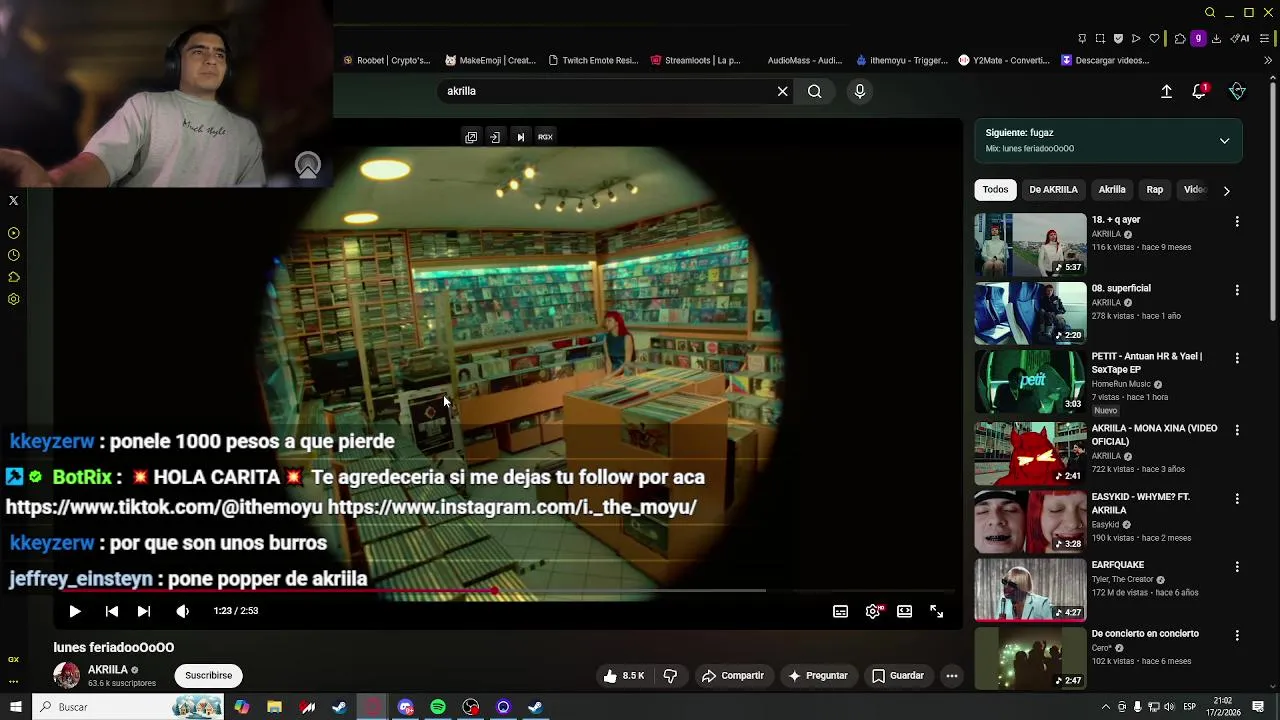Screen dimensions: 1280x720
Task: Open OBS Studio from the taskbar
Action: coord(471,707)
